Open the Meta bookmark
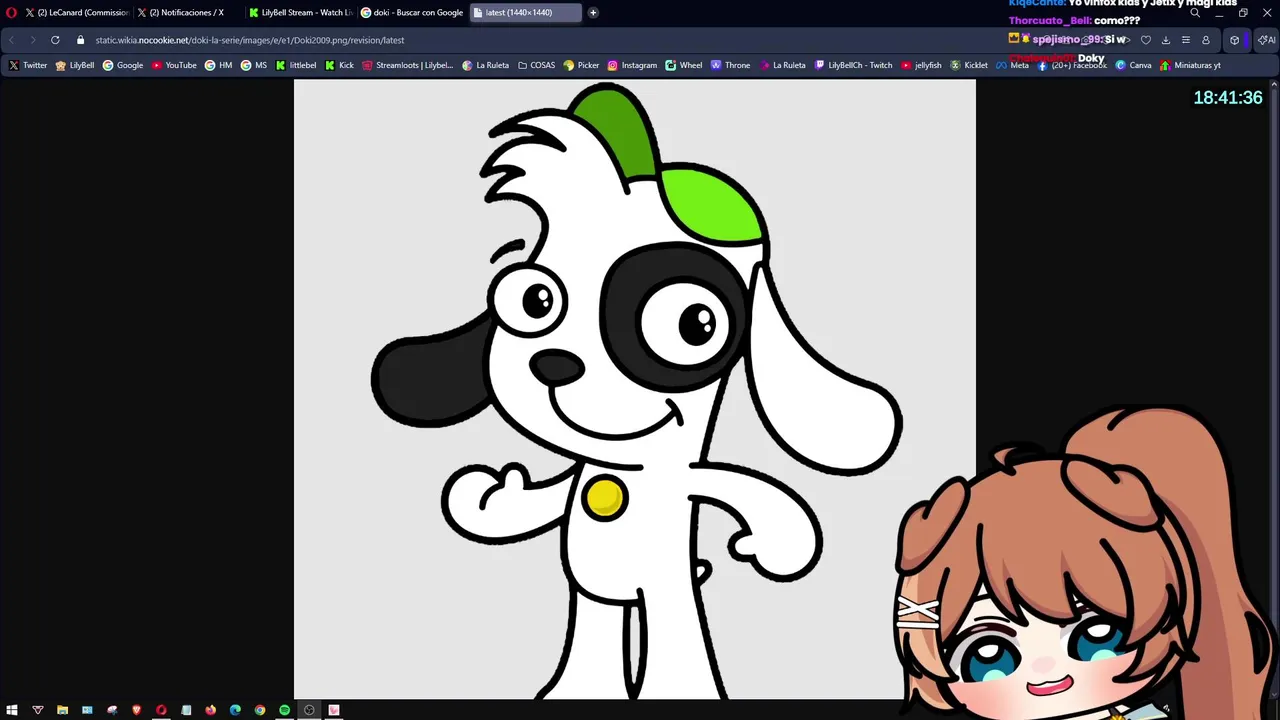This screenshot has height=720, width=1280. click(1012, 65)
